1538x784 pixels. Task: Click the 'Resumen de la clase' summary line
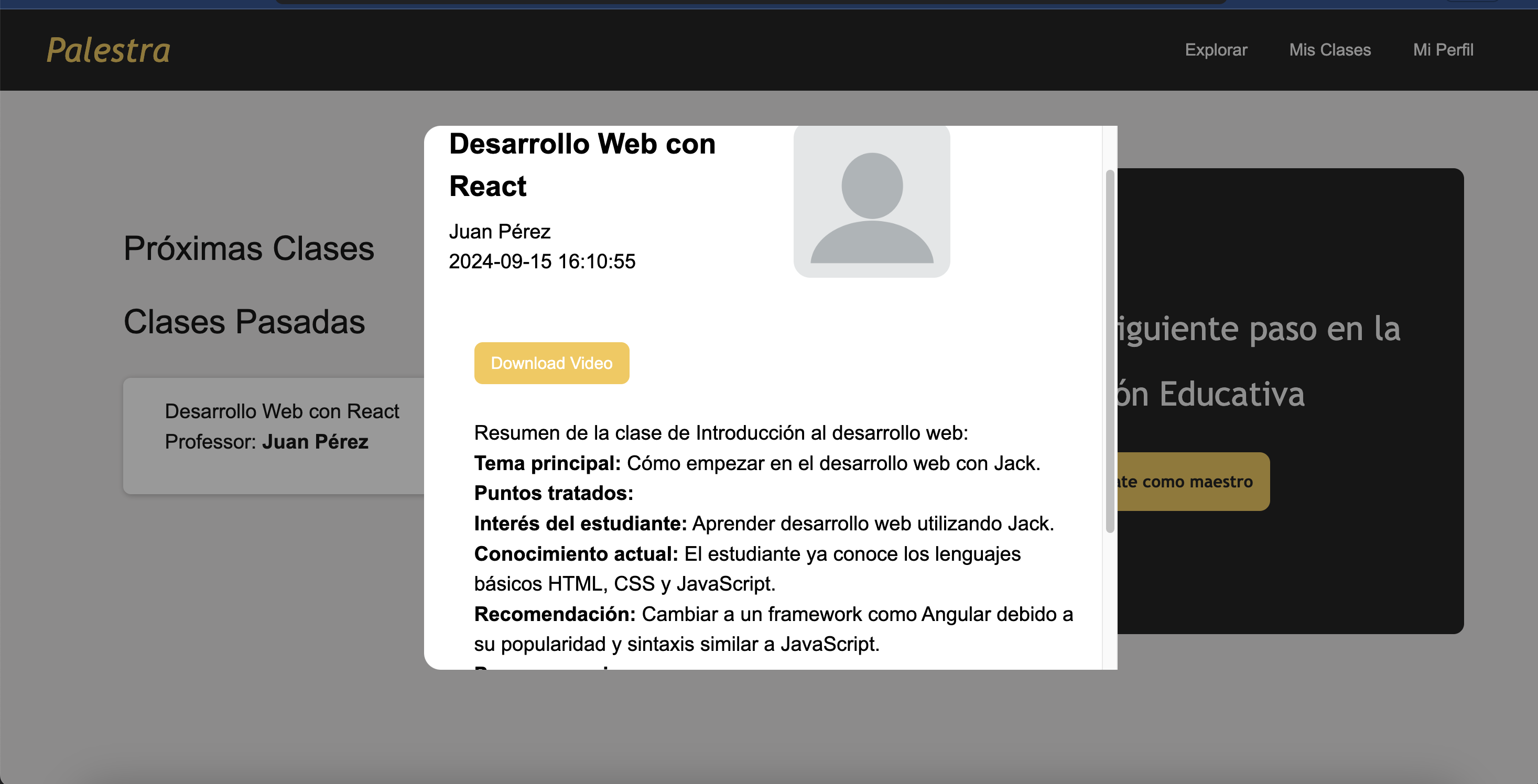coord(721,433)
